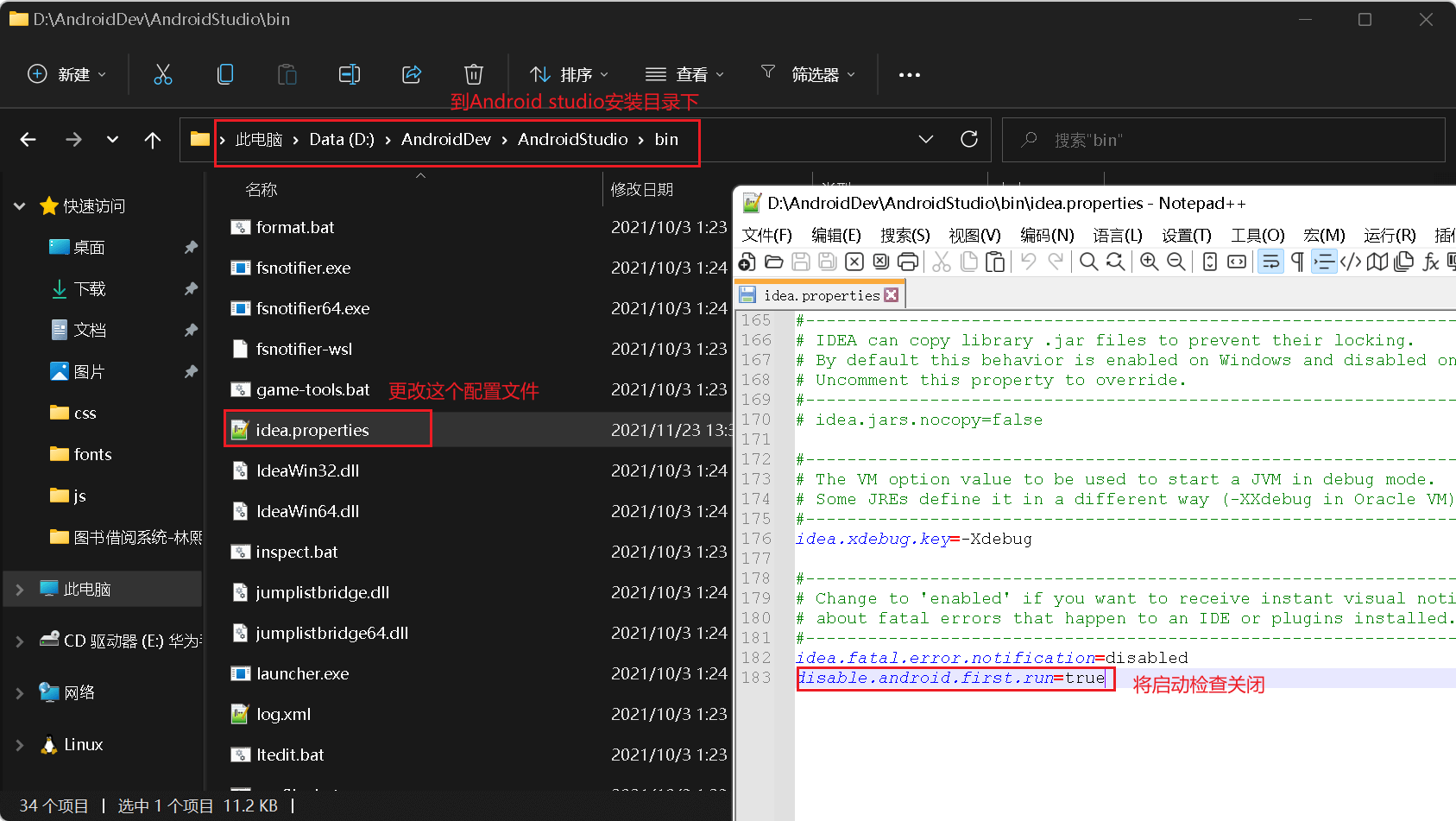
Task: Open the 编辑(E) menu in Notepad++
Action: tap(836, 236)
